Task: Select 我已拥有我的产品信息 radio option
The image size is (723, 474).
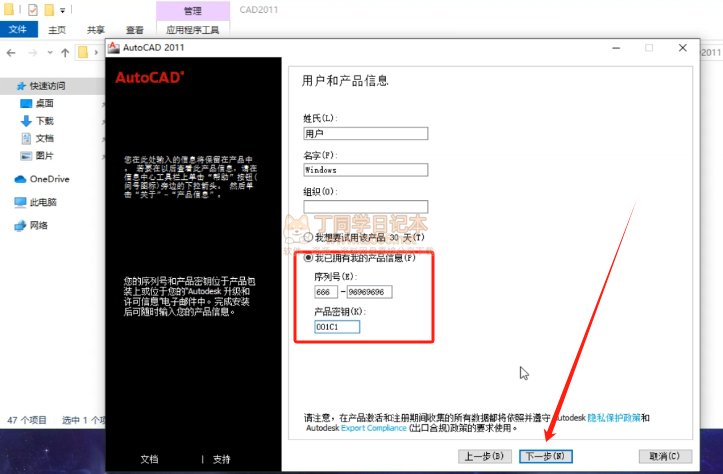Action: click(308, 258)
